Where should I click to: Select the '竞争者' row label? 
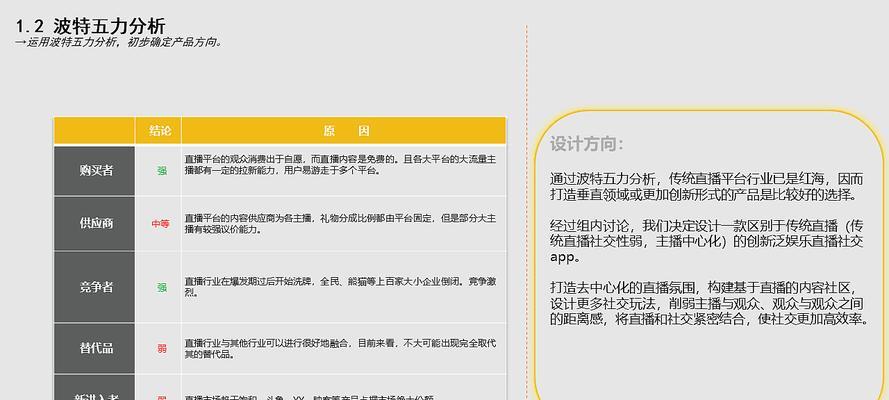[x=96, y=287]
